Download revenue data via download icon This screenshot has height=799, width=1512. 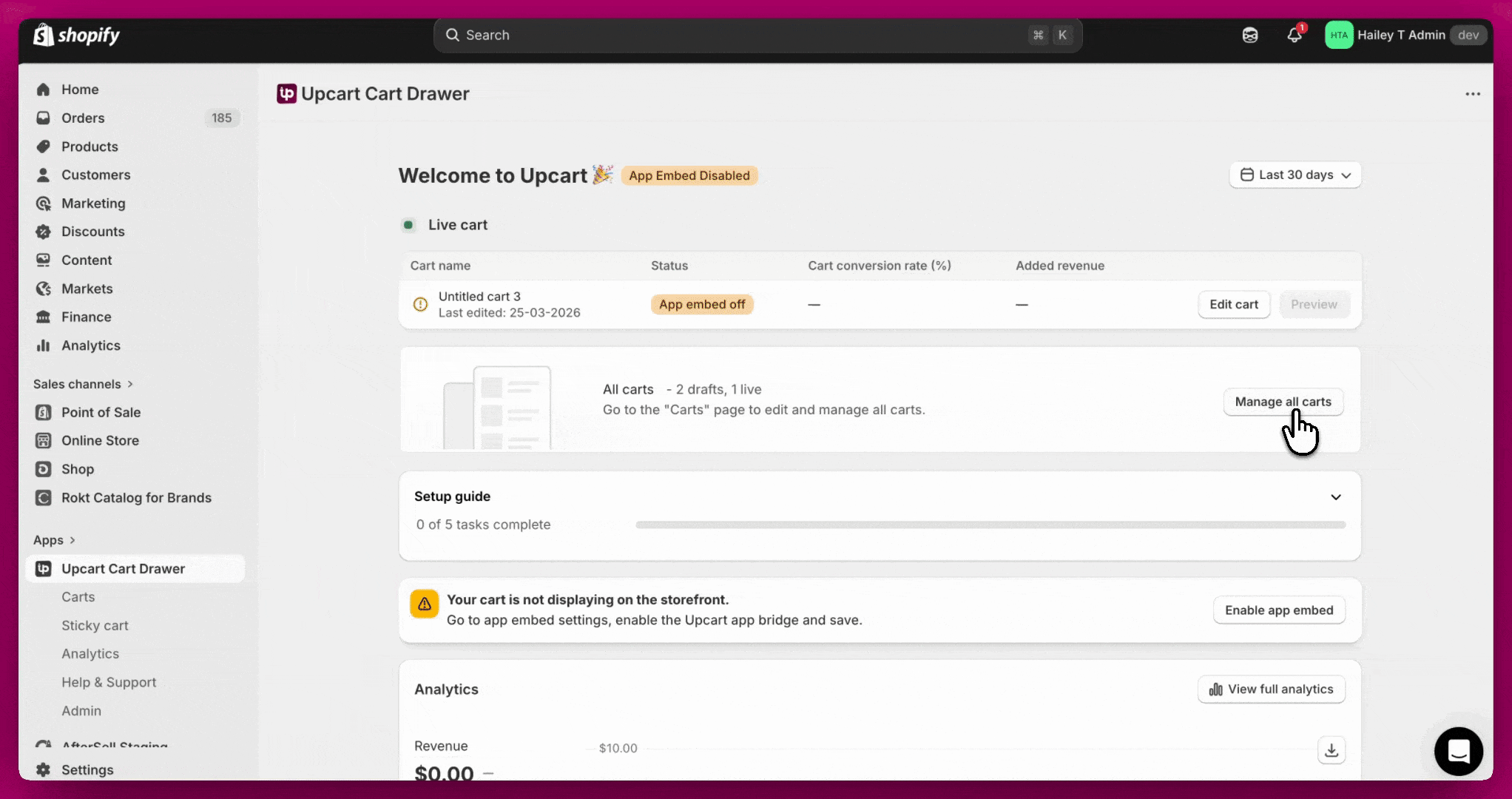click(1332, 750)
